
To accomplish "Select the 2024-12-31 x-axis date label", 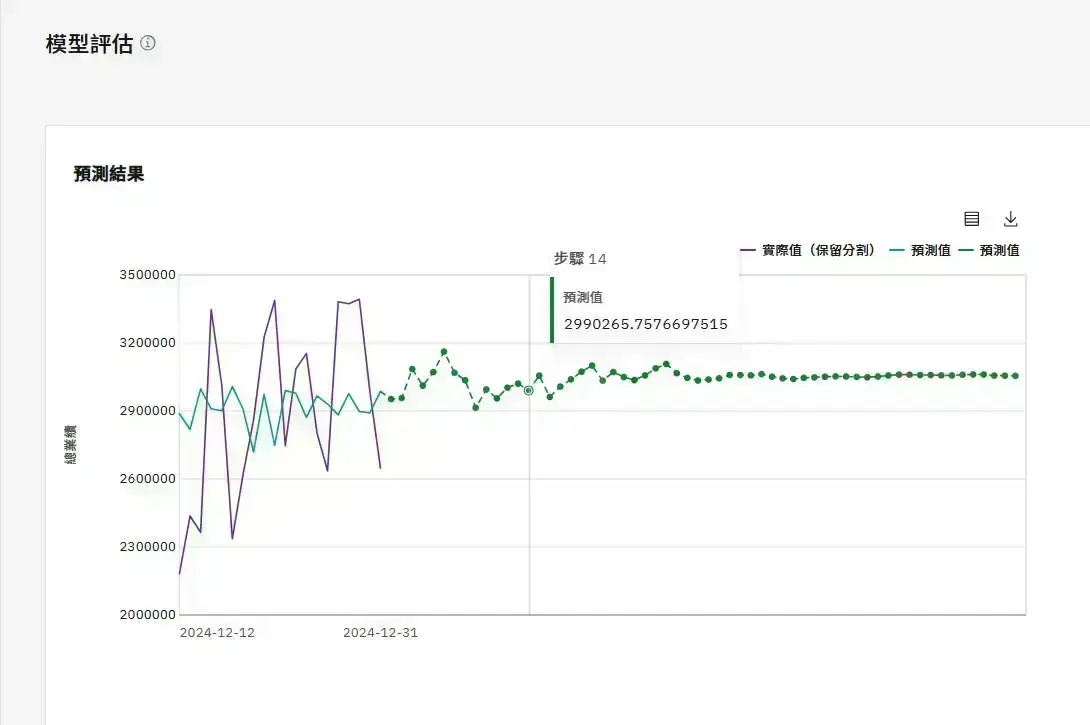I will coord(380,633).
